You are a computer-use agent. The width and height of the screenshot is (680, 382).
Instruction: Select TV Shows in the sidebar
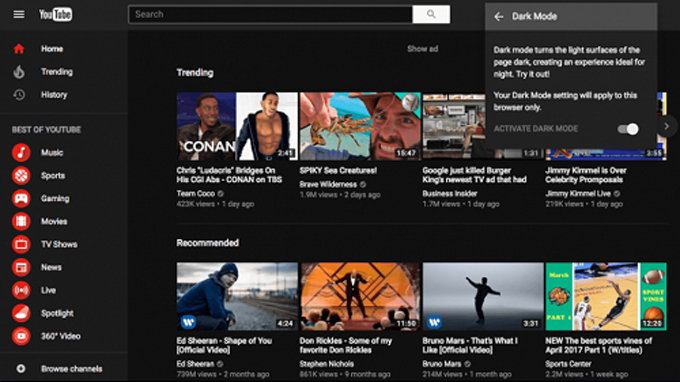[59, 245]
